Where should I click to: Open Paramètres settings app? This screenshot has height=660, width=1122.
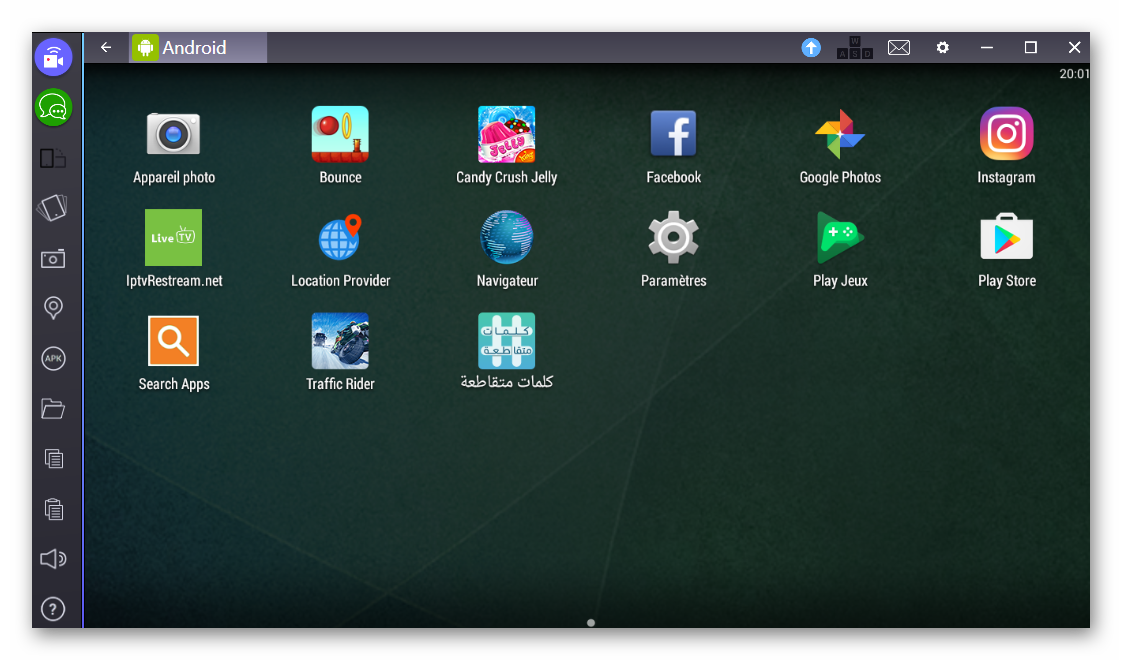673,238
